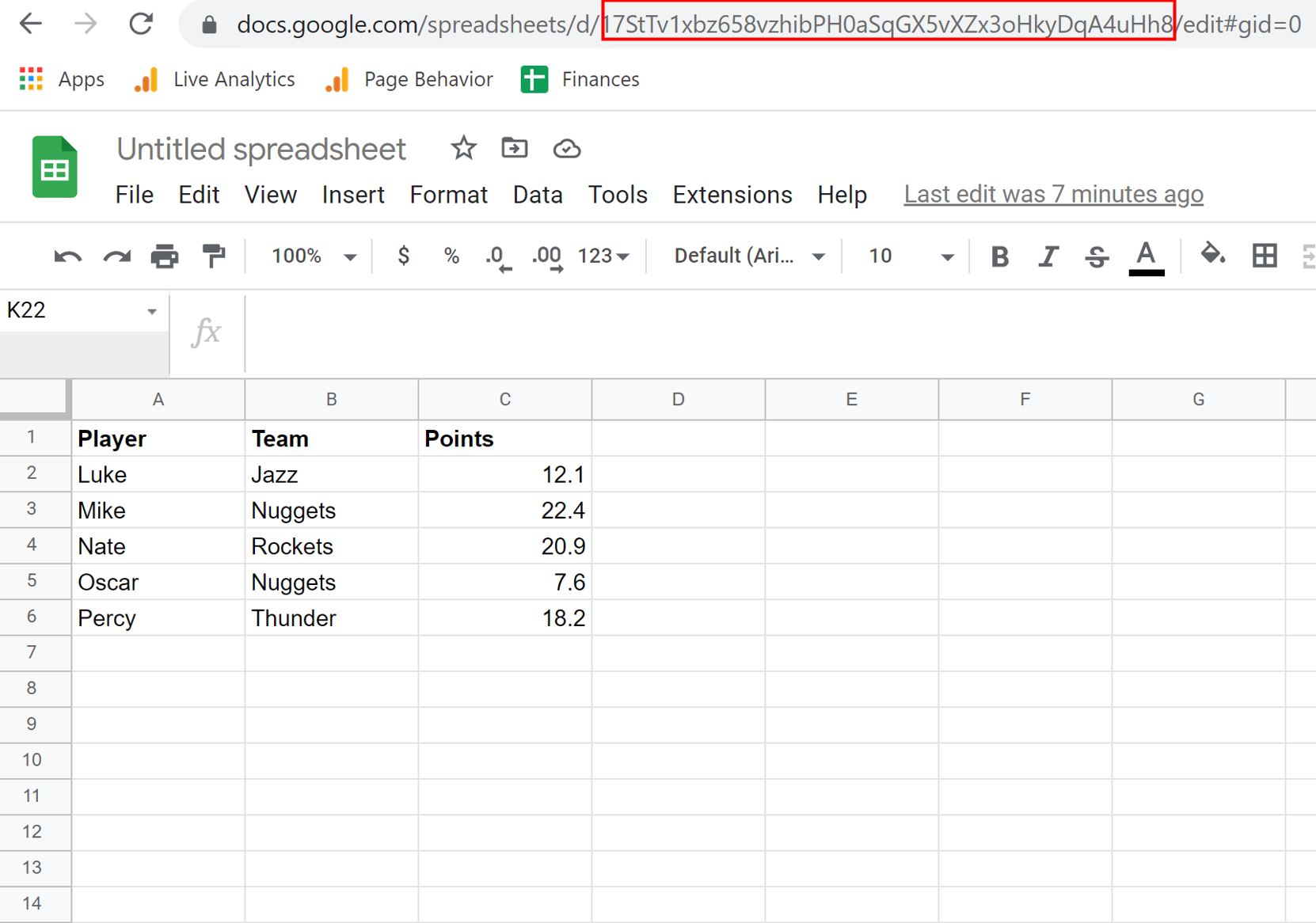Expand the 100% zoom dropdown

[x=314, y=256]
